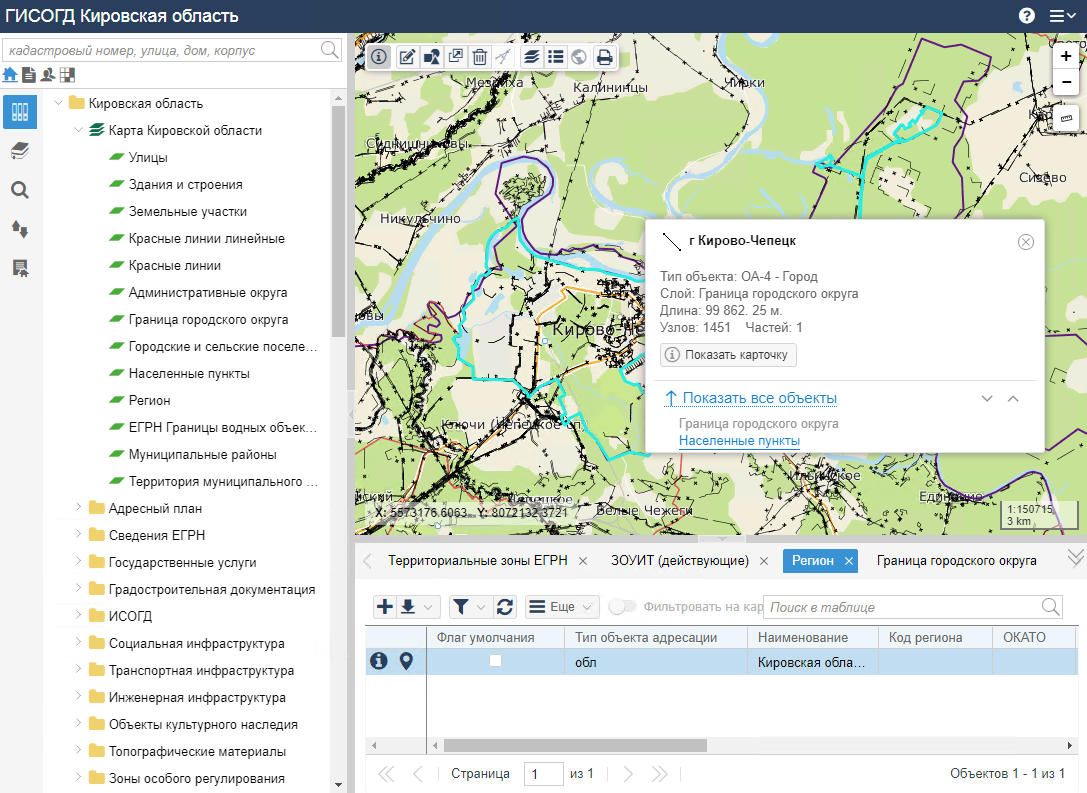Open the 'Еще' dropdown menu
This screenshot has width=1087, height=793.
[561, 607]
